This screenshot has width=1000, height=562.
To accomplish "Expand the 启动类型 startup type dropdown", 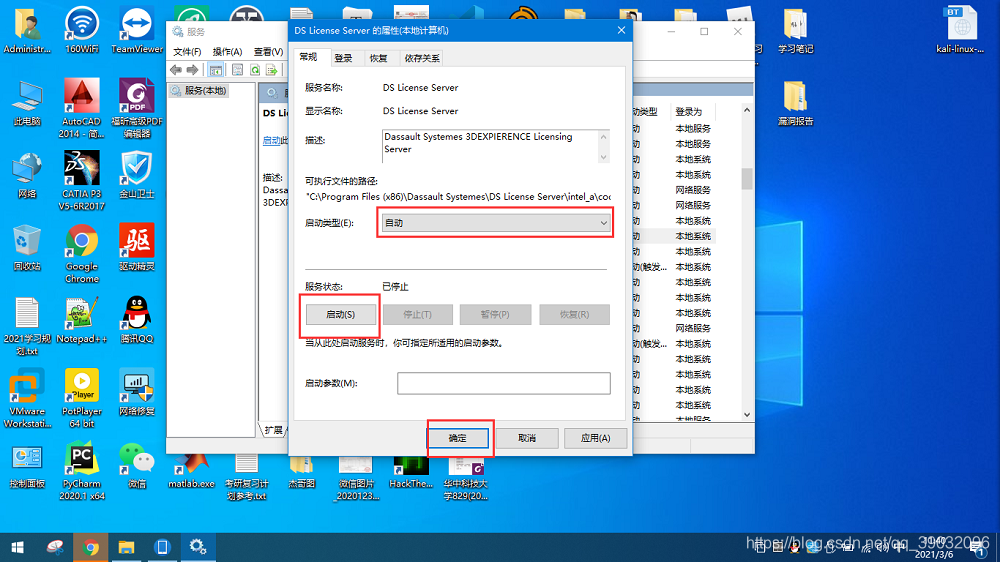I will [496, 223].
